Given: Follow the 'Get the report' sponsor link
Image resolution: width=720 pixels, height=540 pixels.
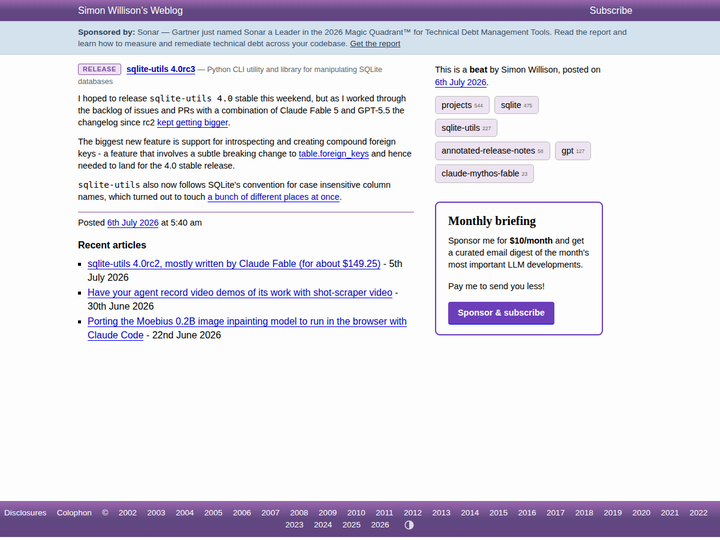Looking at the screenshot, I should [375, 44].
